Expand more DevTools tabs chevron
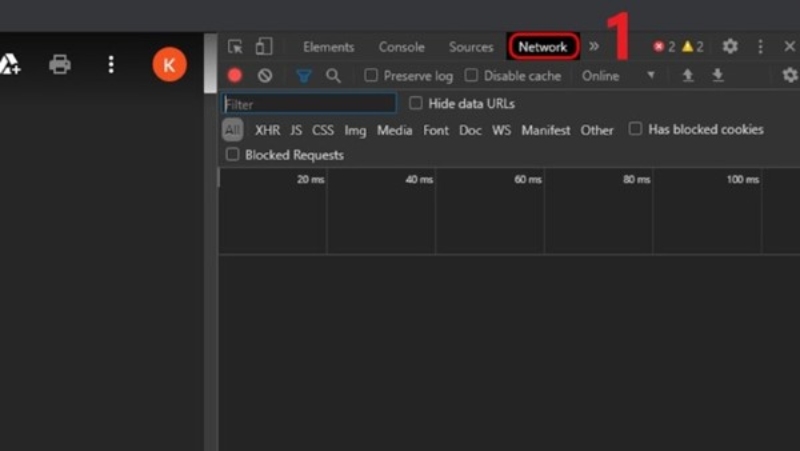 (594, 47)
